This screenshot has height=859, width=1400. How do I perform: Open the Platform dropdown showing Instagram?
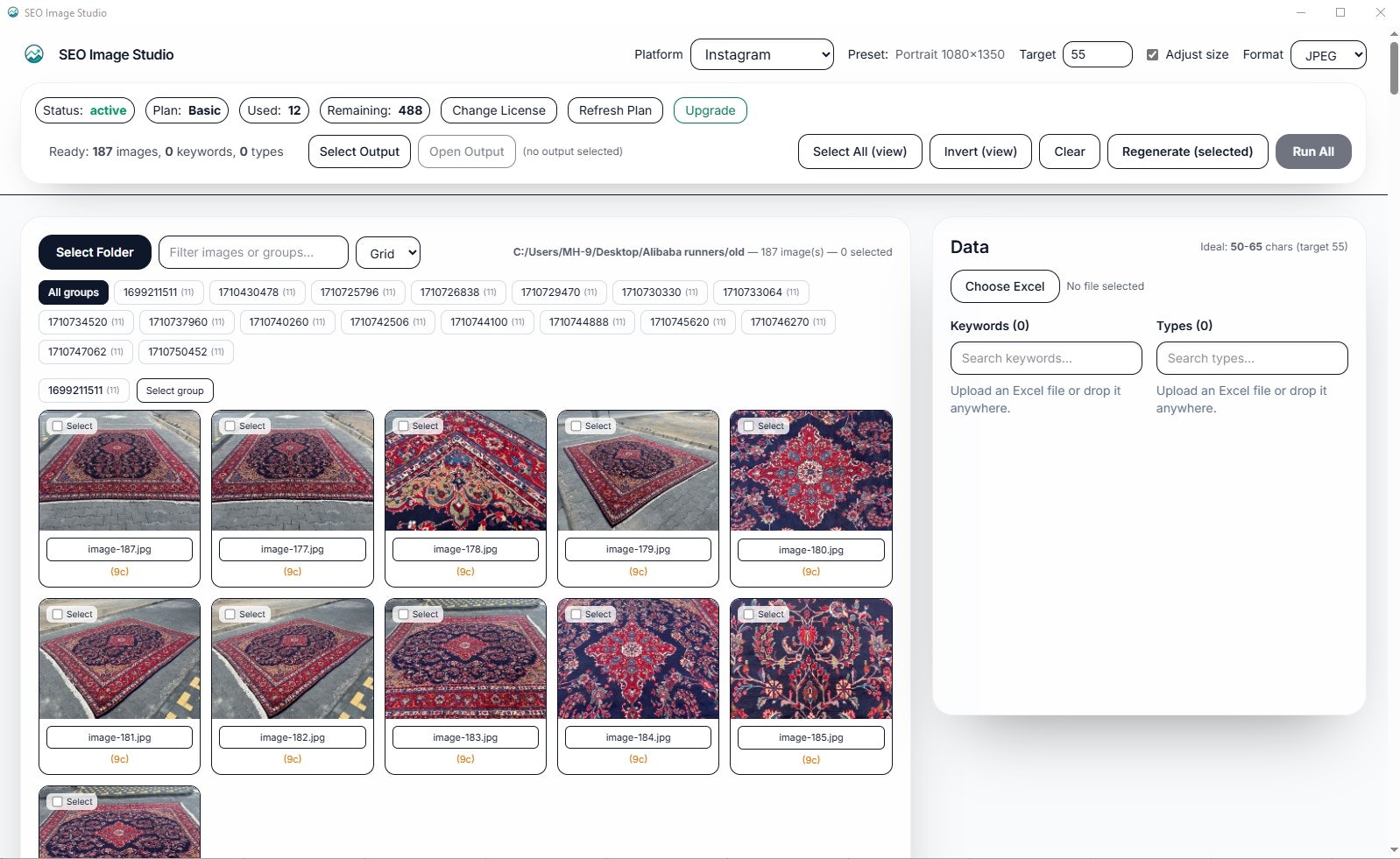click(762, 54)
